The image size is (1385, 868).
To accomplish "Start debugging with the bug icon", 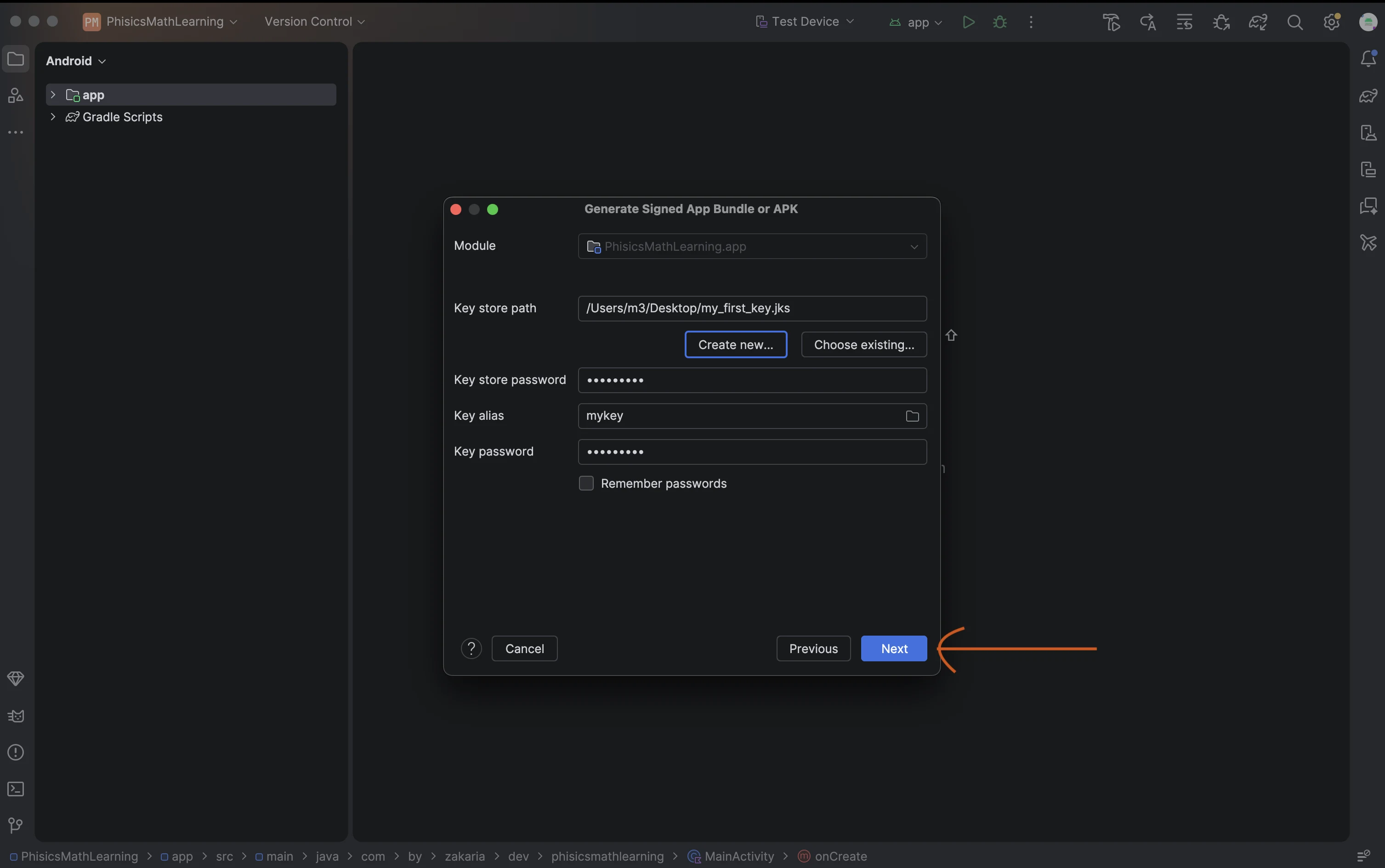I will coord(1000,22).
